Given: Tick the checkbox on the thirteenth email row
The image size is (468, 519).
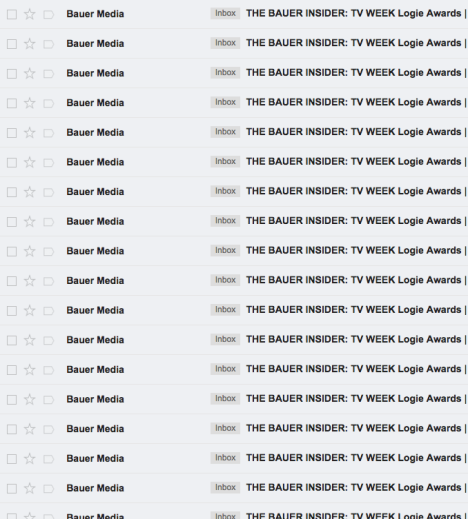Looking at the screenshot, I should 12,370.
